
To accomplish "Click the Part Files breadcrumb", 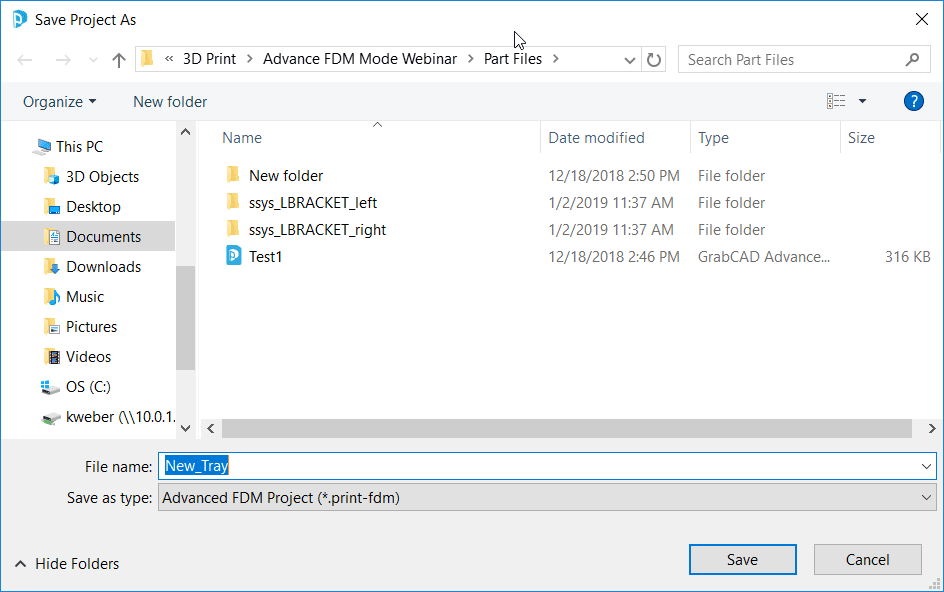I will (513, 59).
